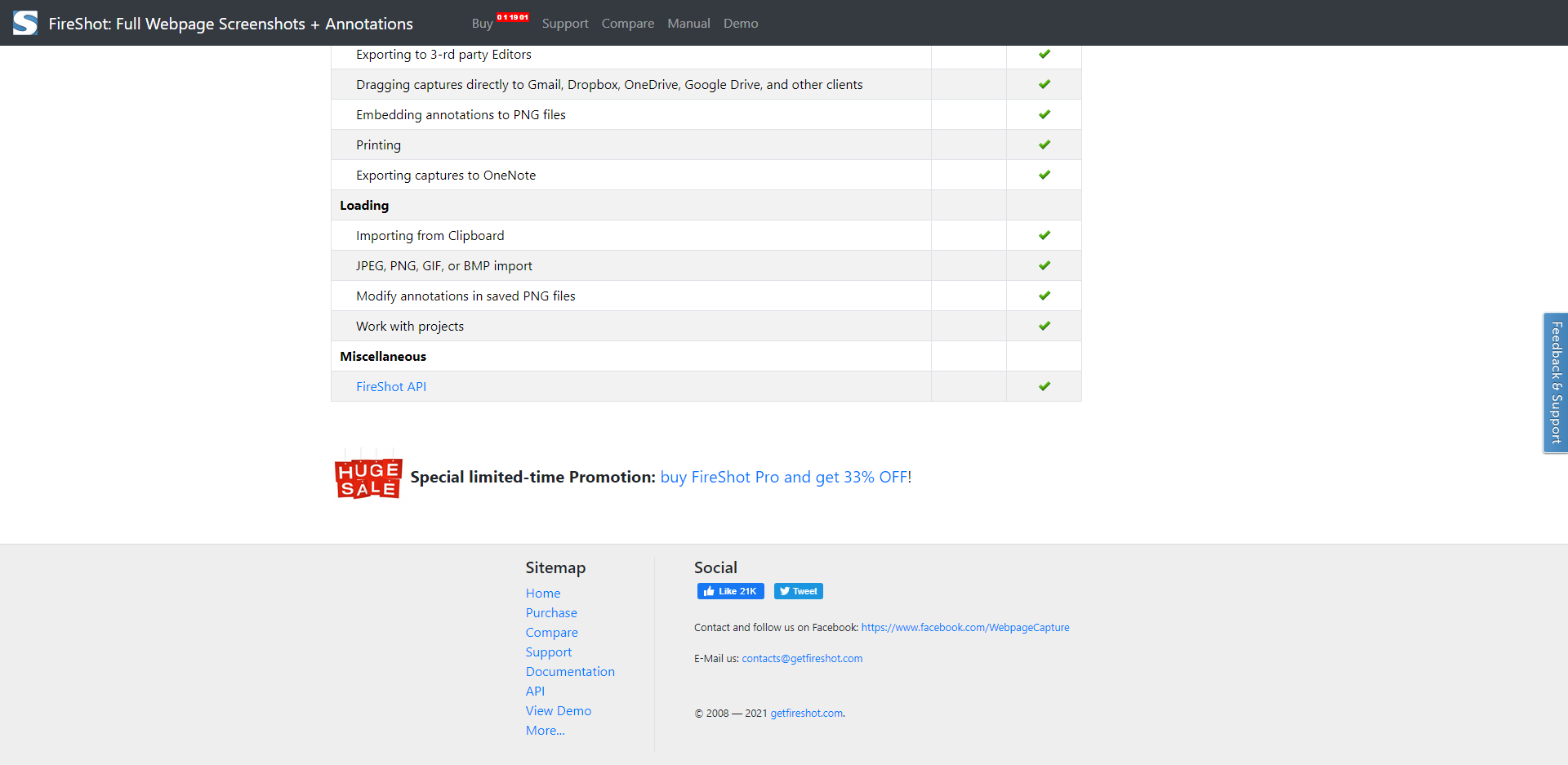Click the FireShot title in the header

tap(230, 24)
